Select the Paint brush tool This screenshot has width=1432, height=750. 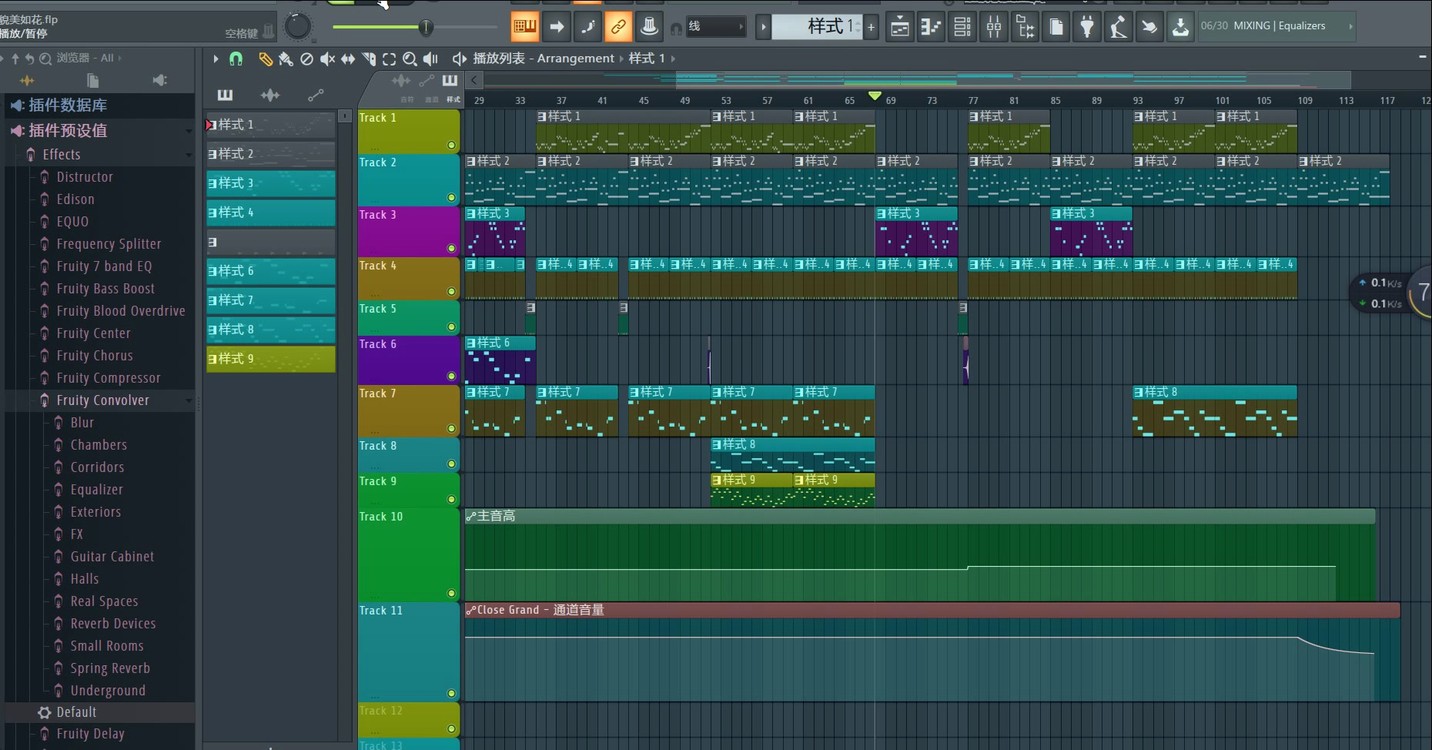tap(287, 60)
